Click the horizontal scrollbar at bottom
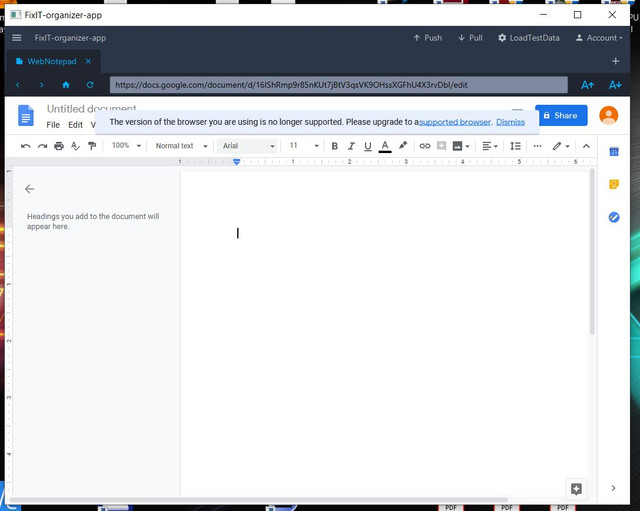 tap(258, 500)
